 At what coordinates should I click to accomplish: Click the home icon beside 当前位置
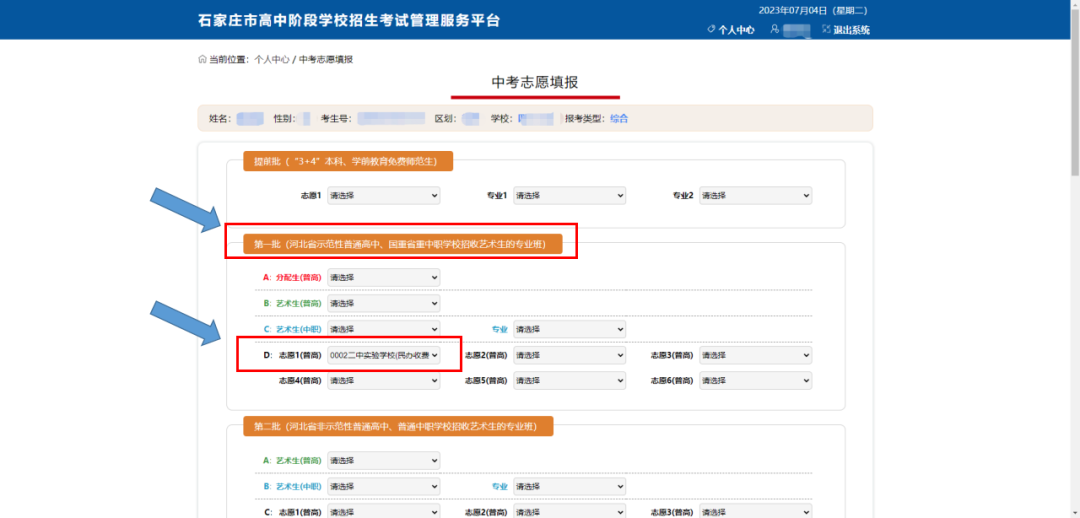click(203, 60)
